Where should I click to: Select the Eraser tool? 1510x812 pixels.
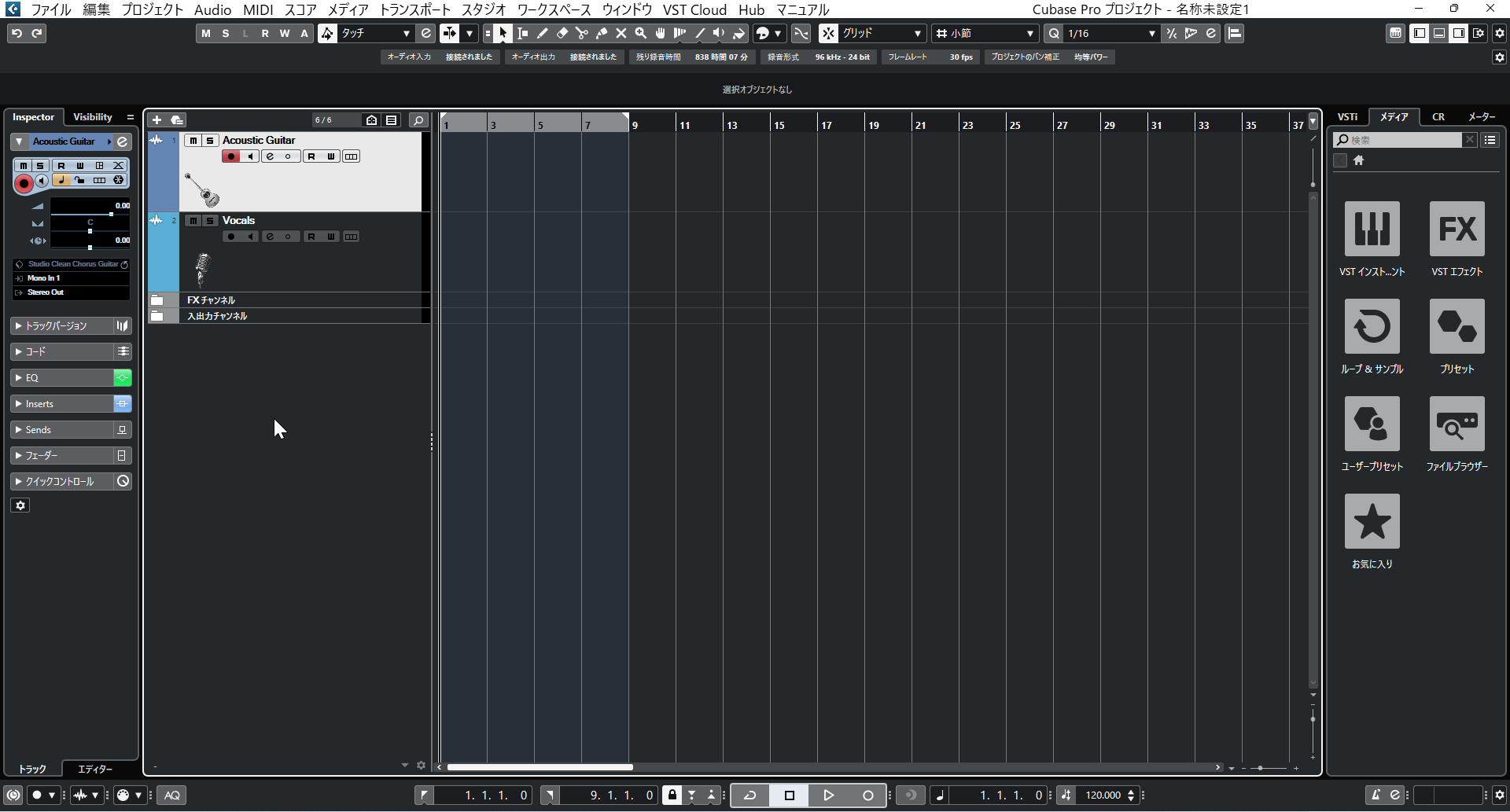click(562, 33)
